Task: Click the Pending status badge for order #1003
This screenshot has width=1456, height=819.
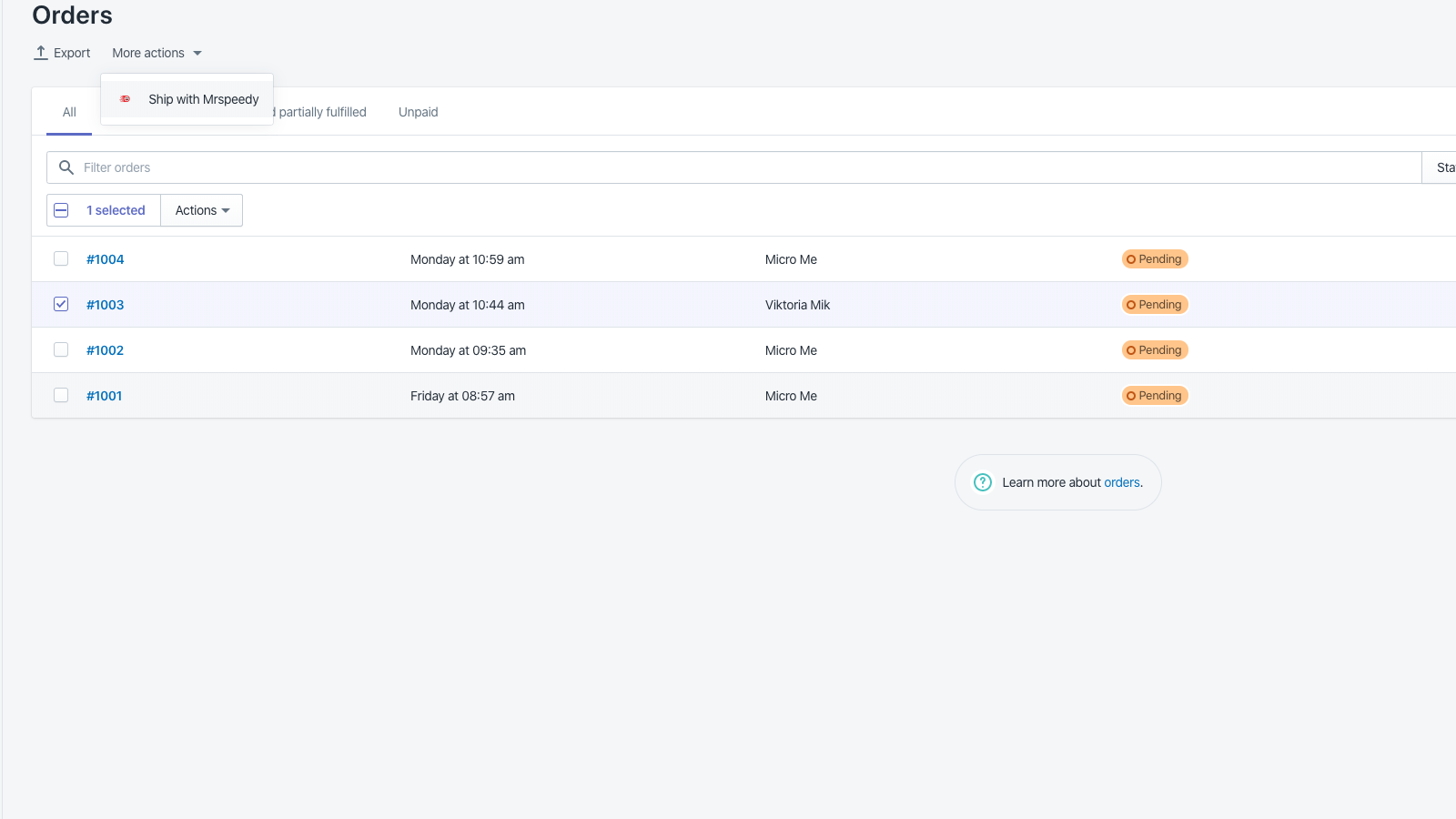Action: (1155, 305)
